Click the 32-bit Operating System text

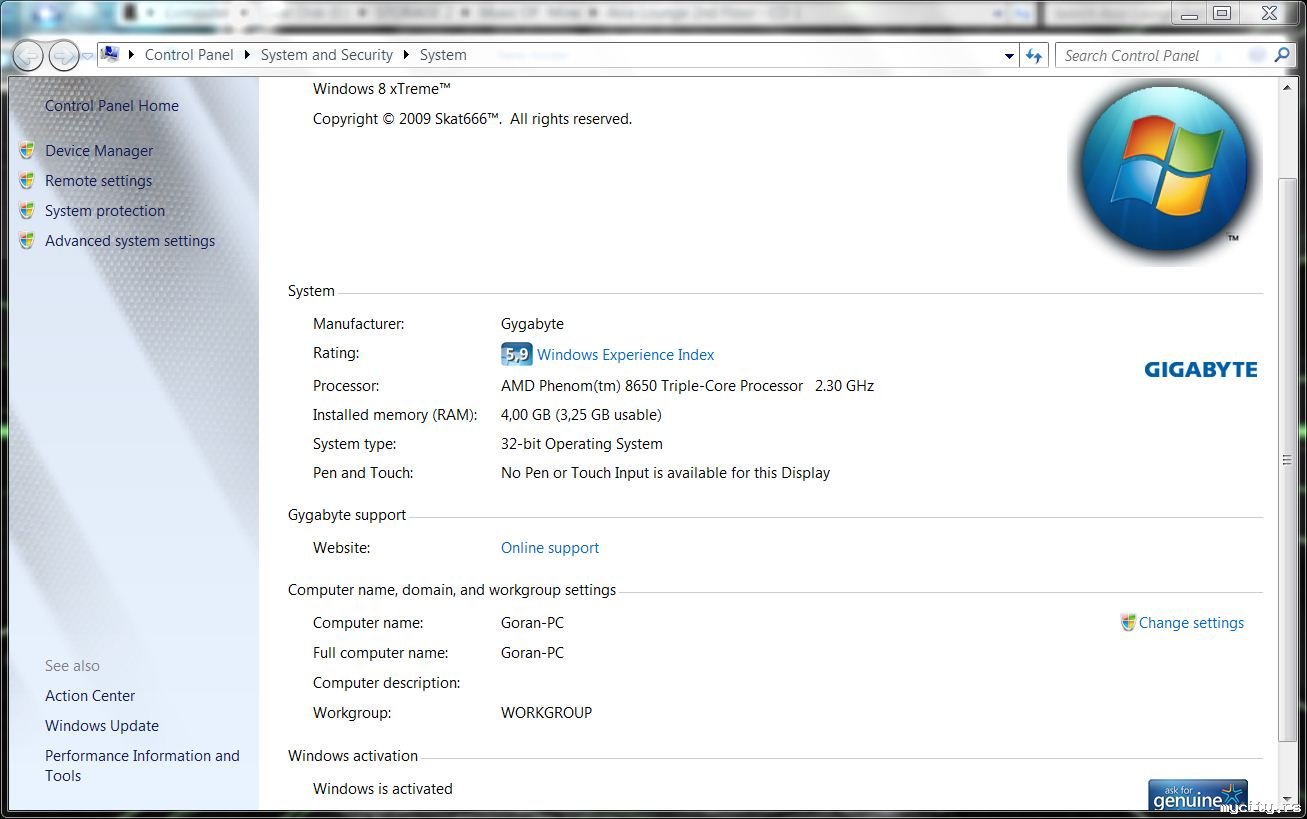tap(582, 444)
